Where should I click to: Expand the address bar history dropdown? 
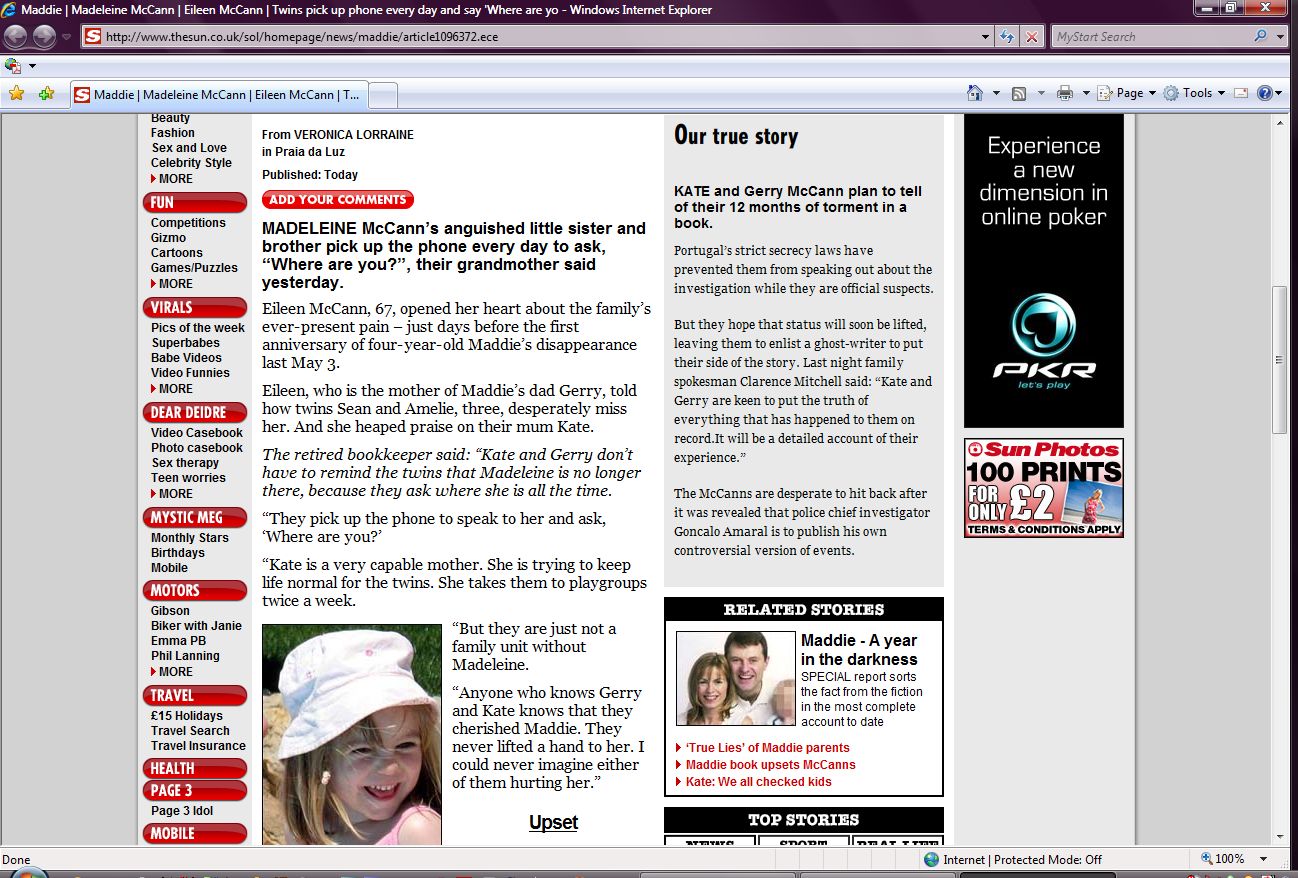point(986,37)
